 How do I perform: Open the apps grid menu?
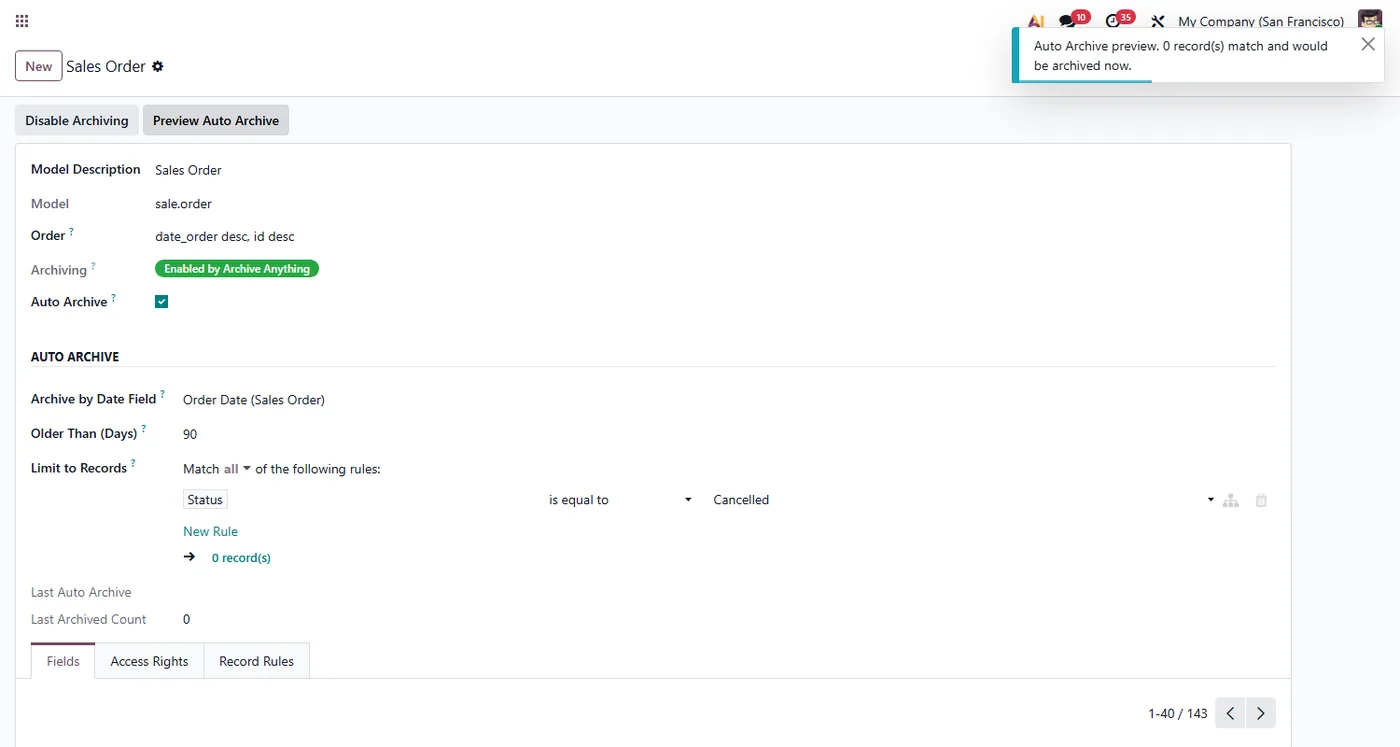[22, 21]
